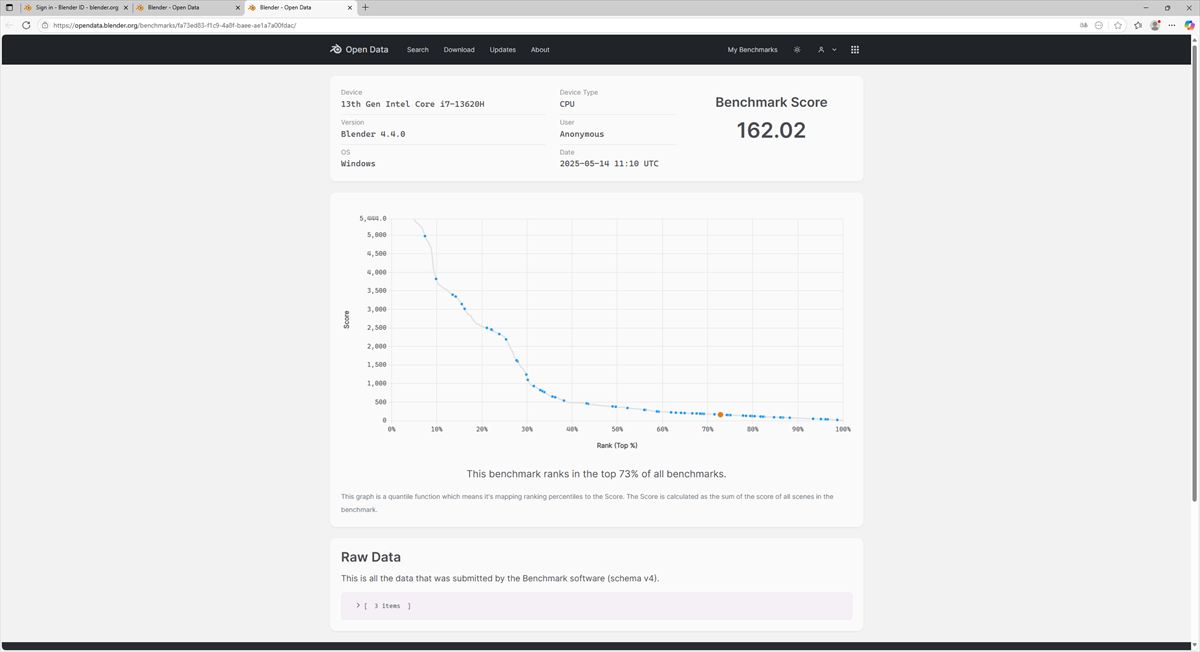Screen dimensions: 1200x652
Task: Open the tab actions menu icon
Action: (x=9, y=7)
